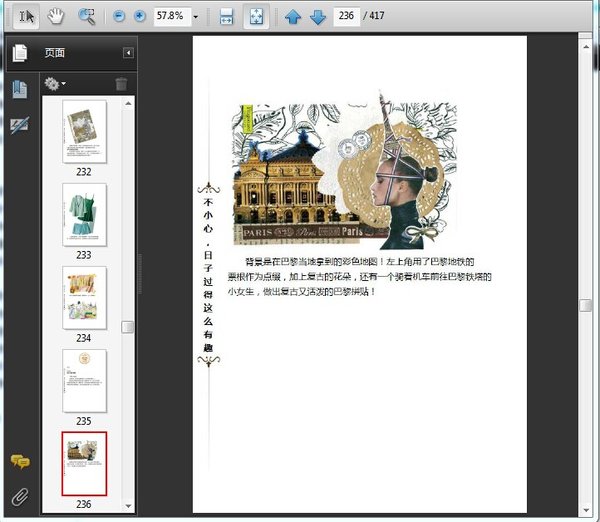Toggle fit width scrolling mode
600x522 pixels.
pyautogui.click(x=227, y=17)
